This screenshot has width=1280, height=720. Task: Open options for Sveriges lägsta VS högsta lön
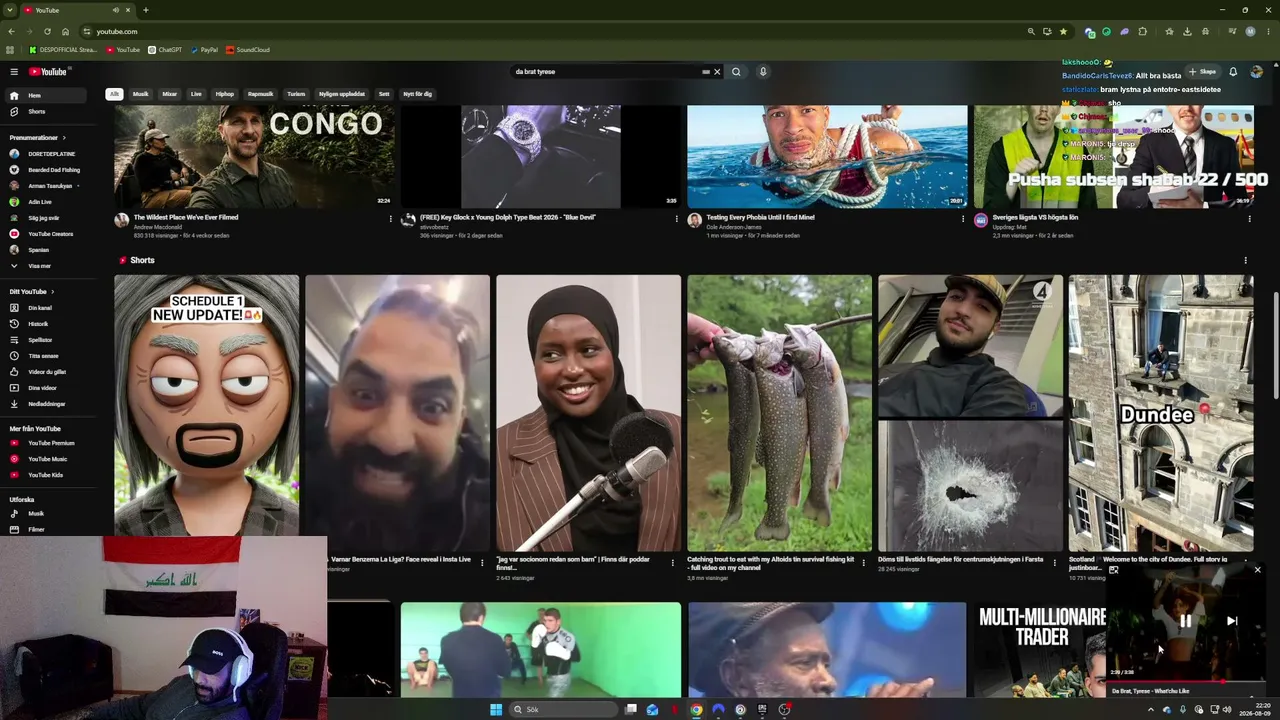click(x=1249, y=219)
